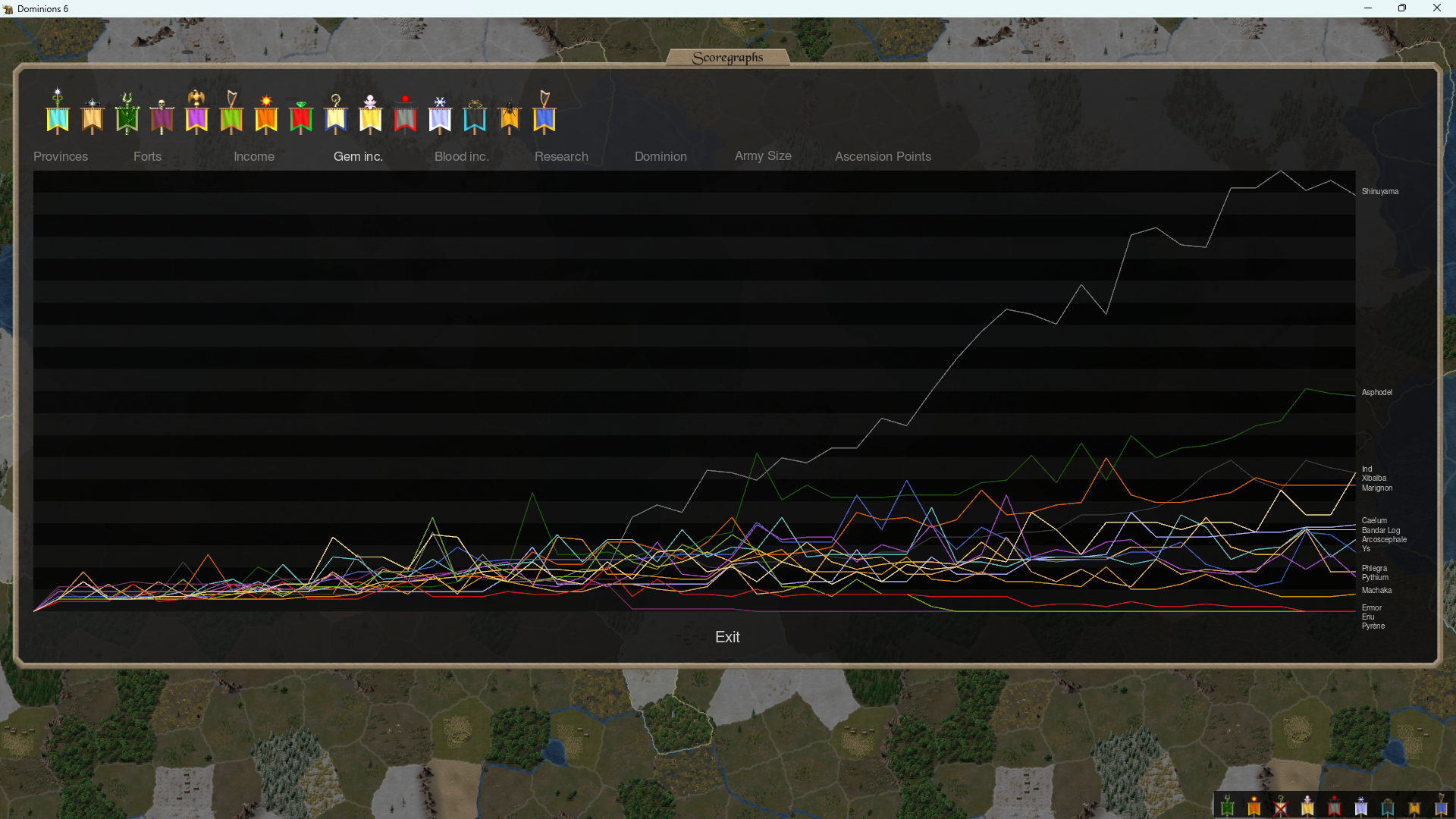Click the crossed-out flag in bottom-right bar

(x=1281, y=805)
